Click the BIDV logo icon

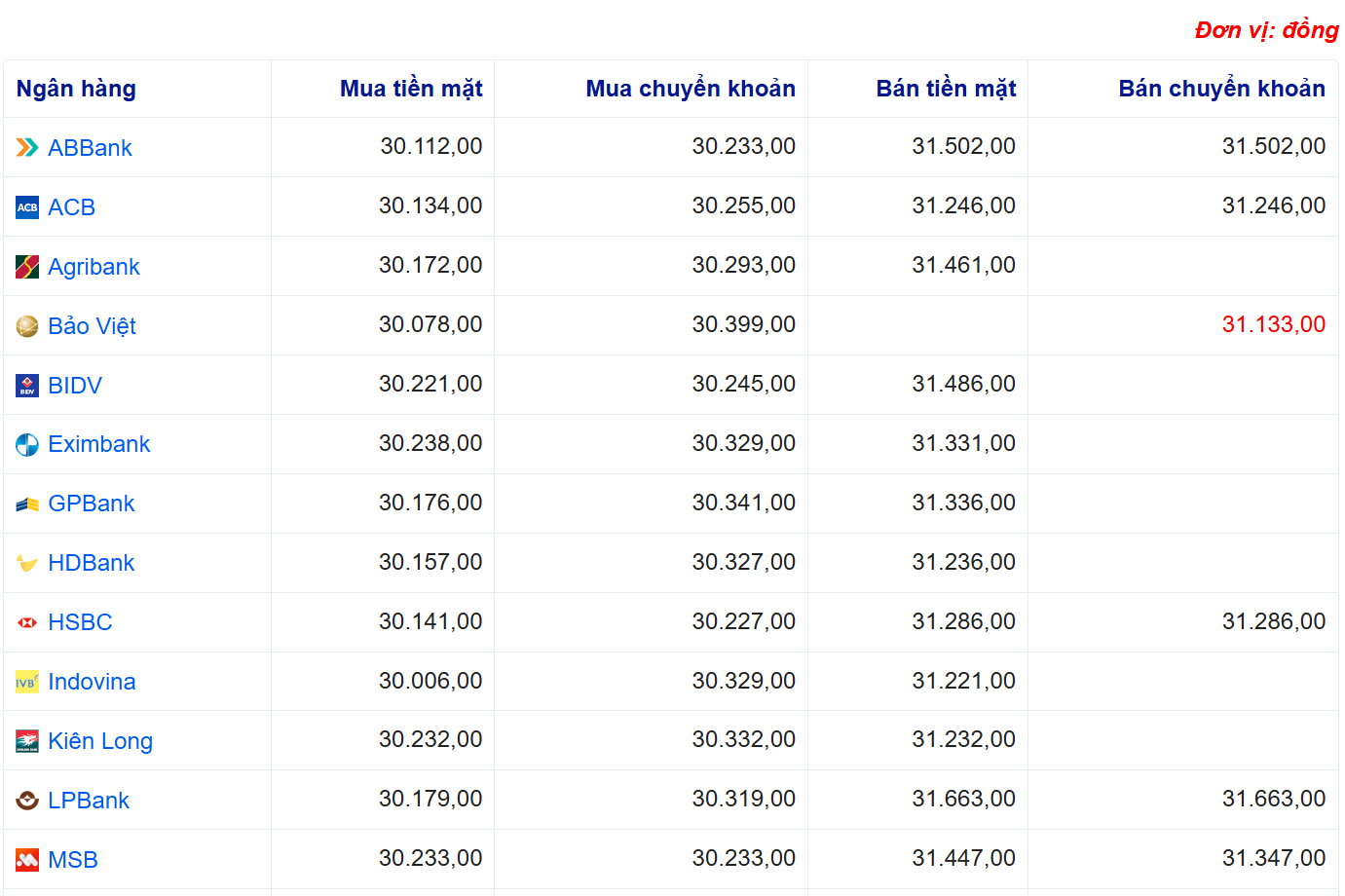click(27, 386)
